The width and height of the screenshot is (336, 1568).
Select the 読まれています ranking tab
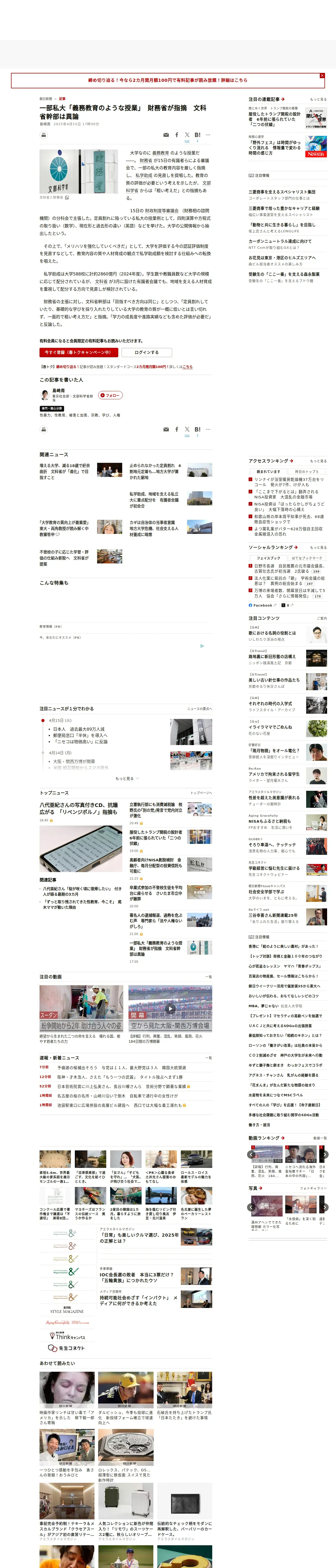click(268, 472)
